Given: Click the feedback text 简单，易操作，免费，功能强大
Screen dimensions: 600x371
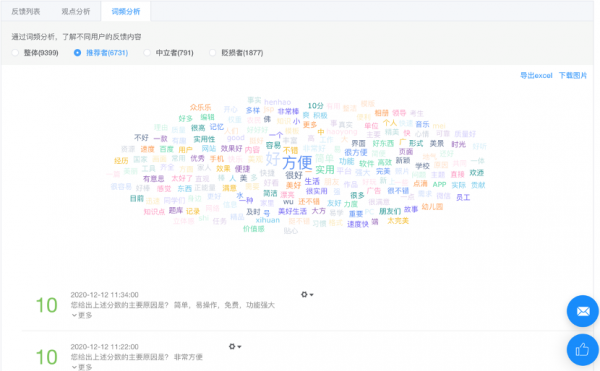Looking at the screenshot, I should 224,305.
